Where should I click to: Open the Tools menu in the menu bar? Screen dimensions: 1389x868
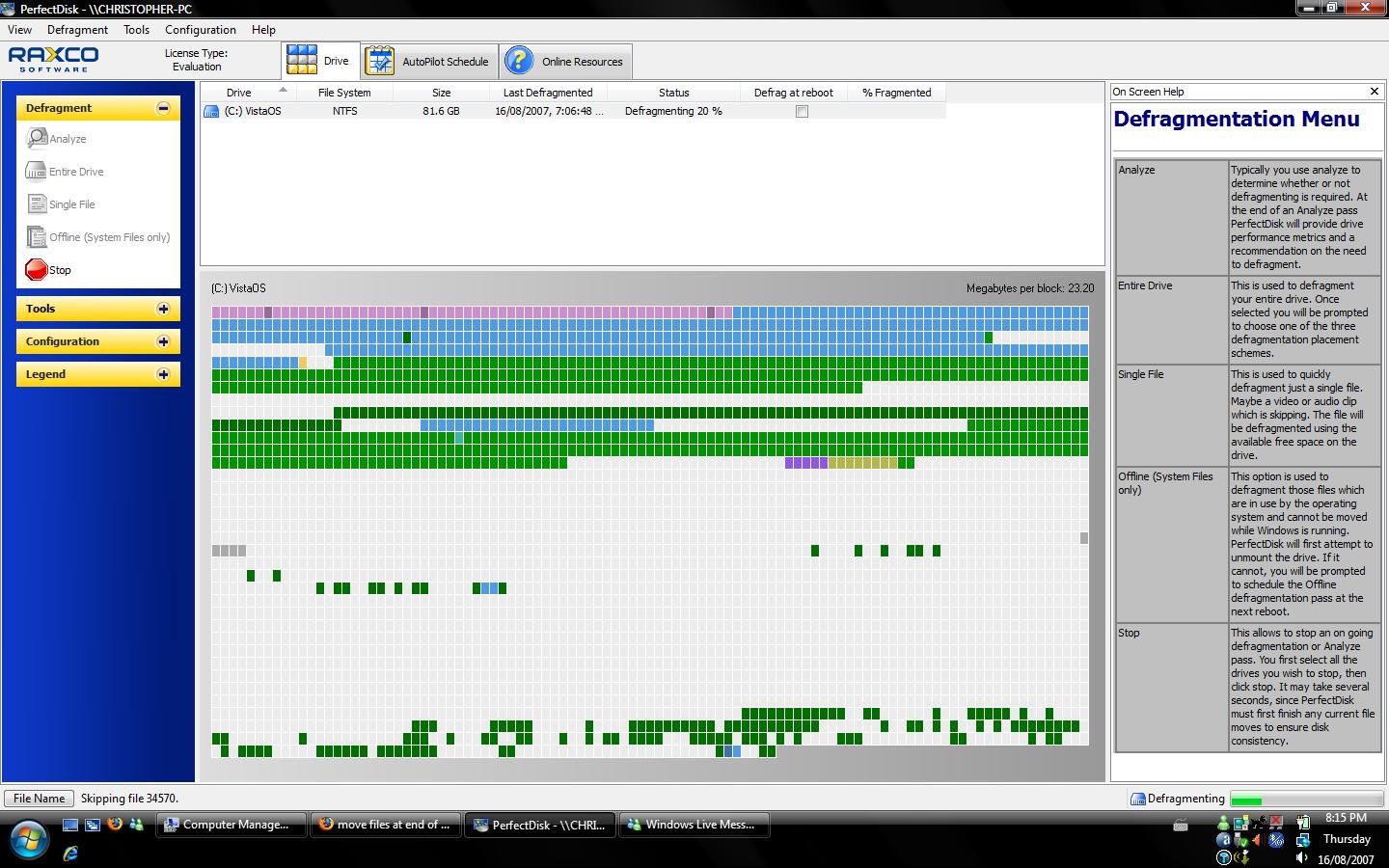pos(136,30)
